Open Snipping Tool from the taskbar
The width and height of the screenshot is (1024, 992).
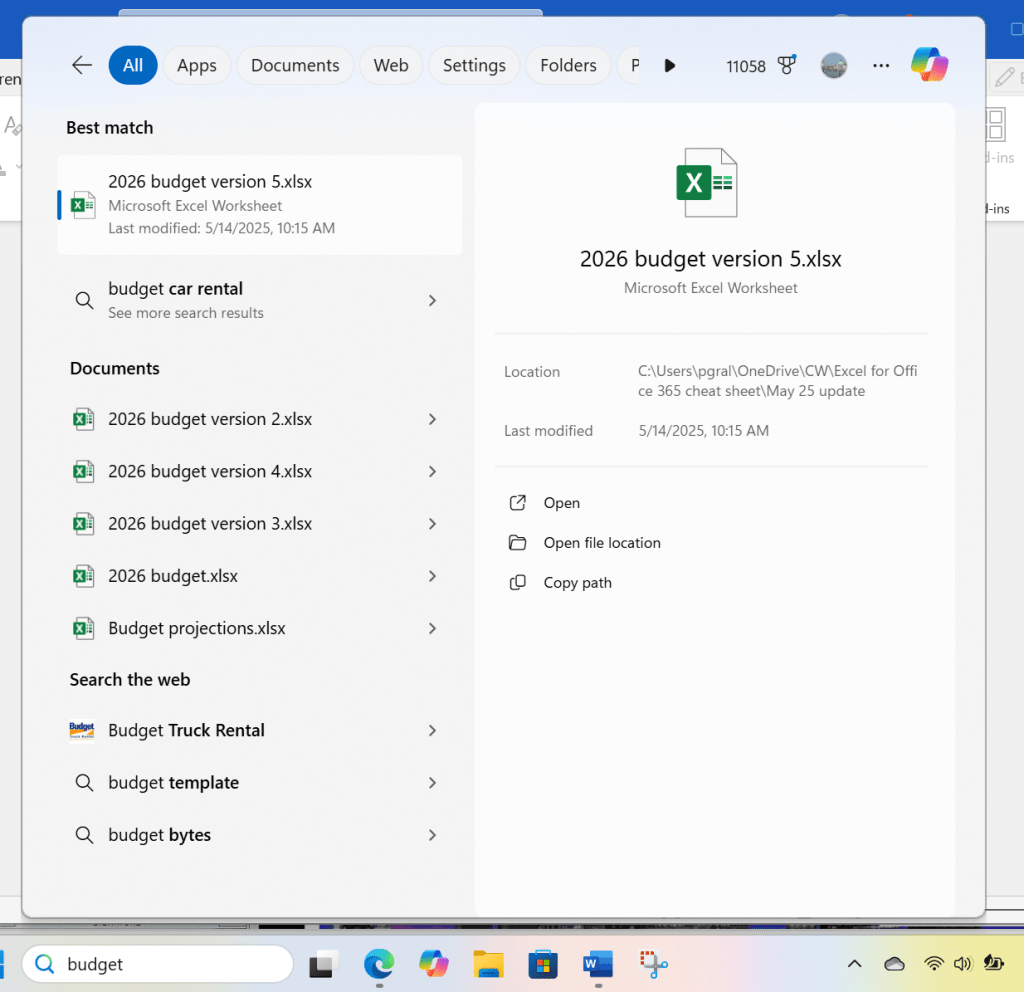[x=652, y=963]
